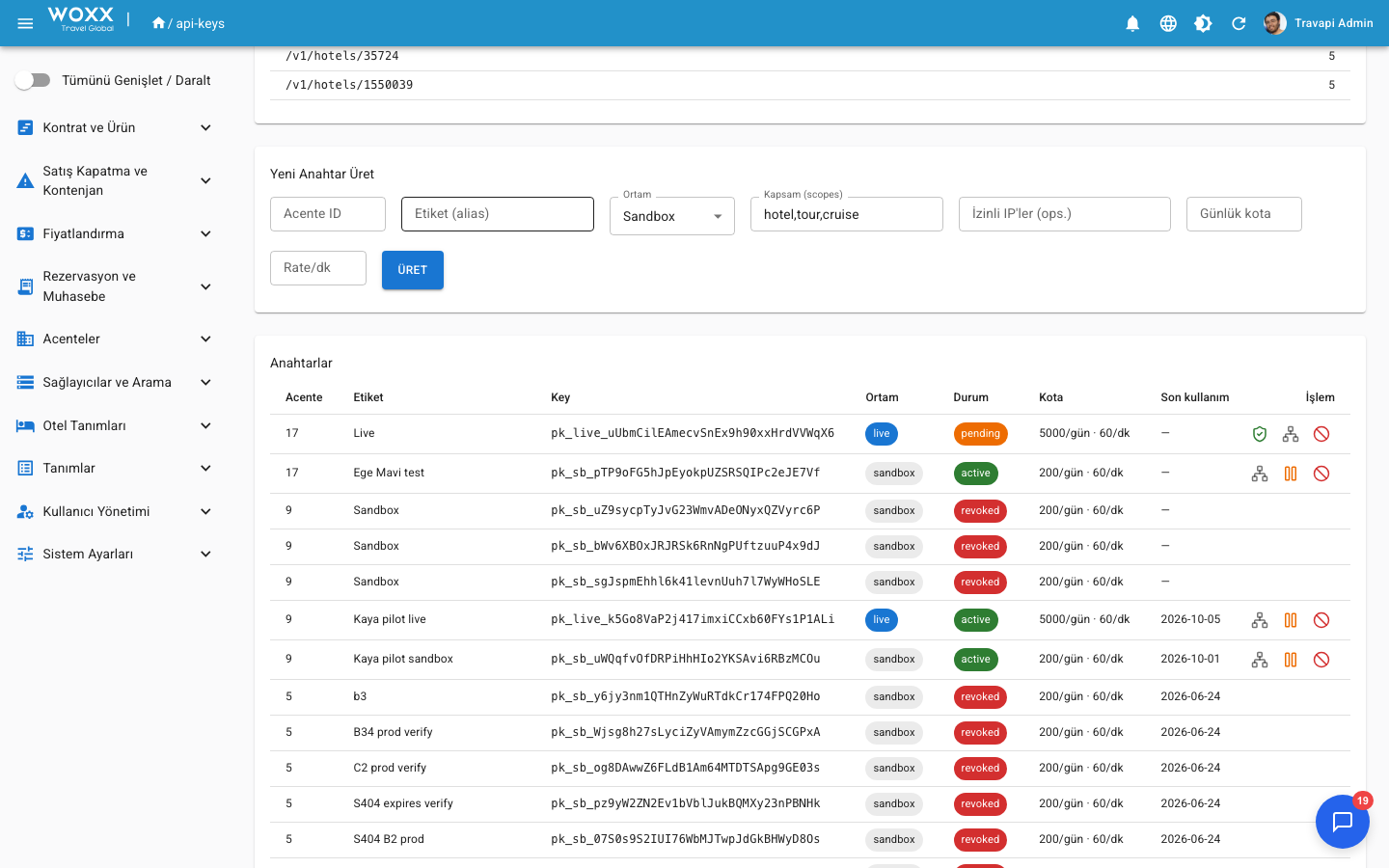Pause the Kaya pilot live key
Image resolution: width=1389 pixels, height=868 pixels.
pos(1291,620)
